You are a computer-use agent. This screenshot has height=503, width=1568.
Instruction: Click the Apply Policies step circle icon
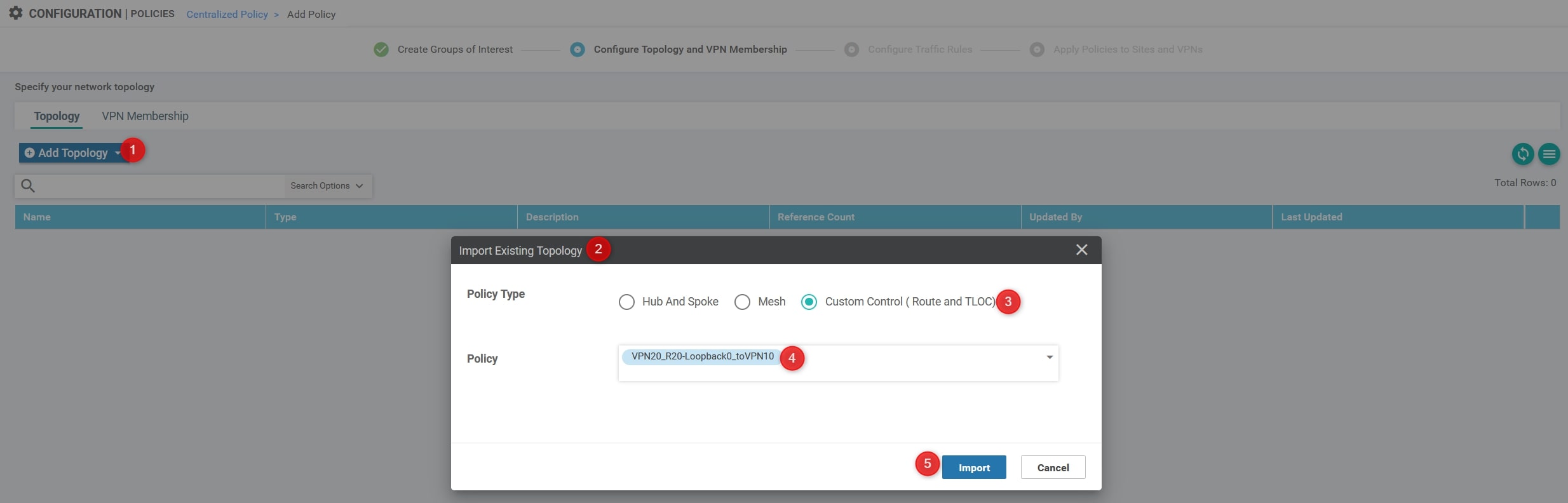tap(1036, 50)
